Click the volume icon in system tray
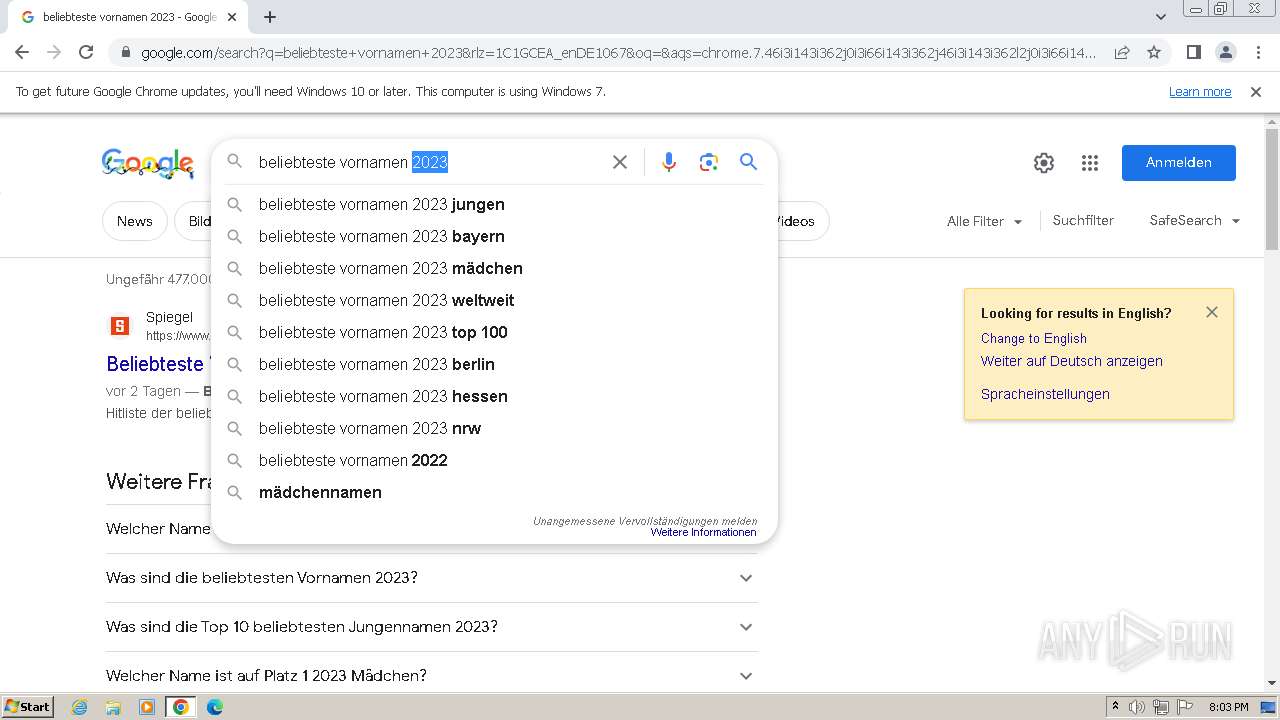This screenshot has height=720, width=1280. coord(1138,707)
